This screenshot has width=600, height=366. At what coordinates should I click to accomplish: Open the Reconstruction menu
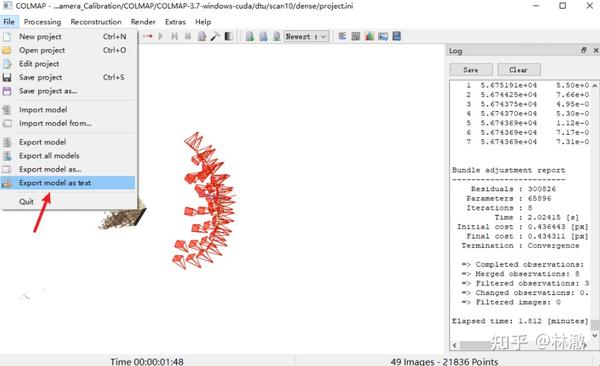96,22
